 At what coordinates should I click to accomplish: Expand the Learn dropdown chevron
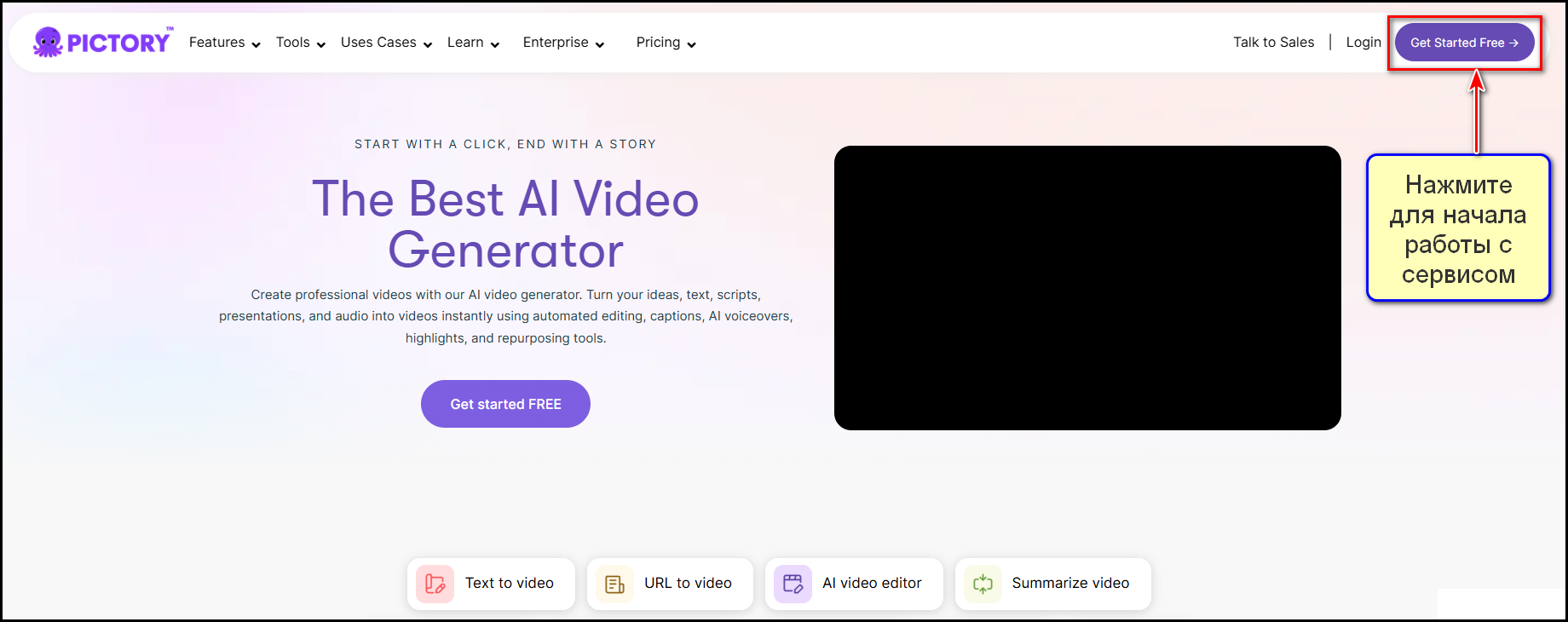[x=495, y=45]
